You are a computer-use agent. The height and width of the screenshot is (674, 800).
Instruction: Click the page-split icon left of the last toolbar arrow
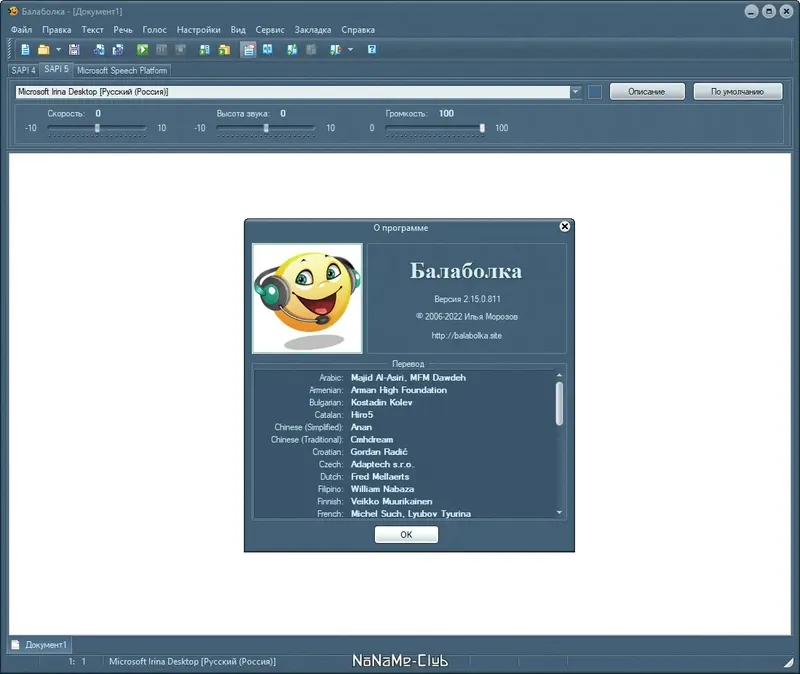(335, 49)
